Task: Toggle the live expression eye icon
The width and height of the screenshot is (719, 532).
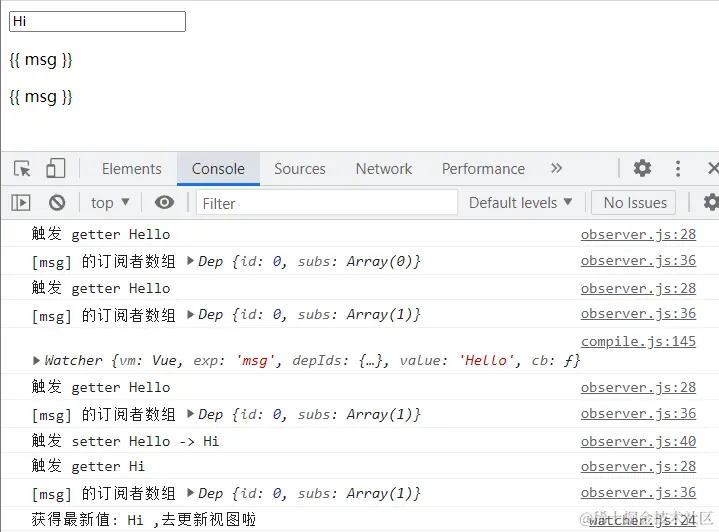Action: point(164,202)
